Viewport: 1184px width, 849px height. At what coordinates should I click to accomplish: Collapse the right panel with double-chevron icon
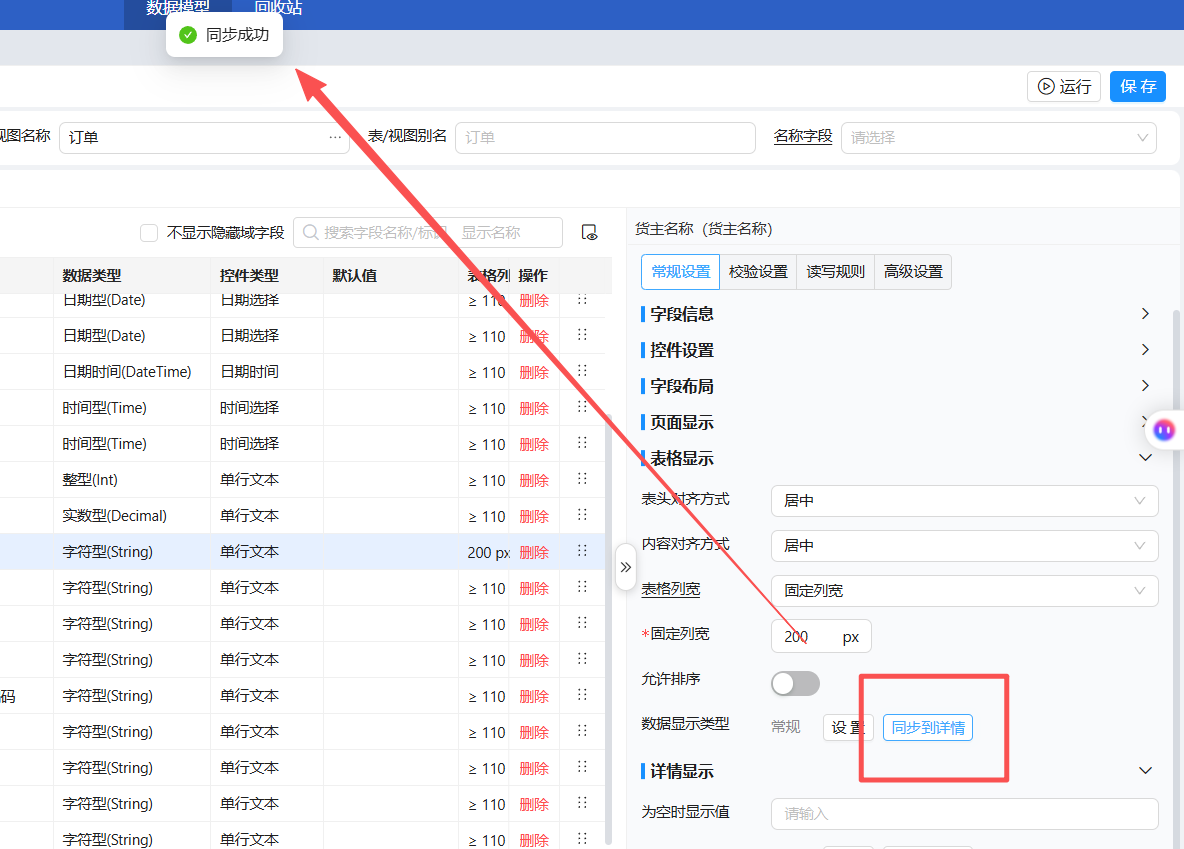pos(625,567)
